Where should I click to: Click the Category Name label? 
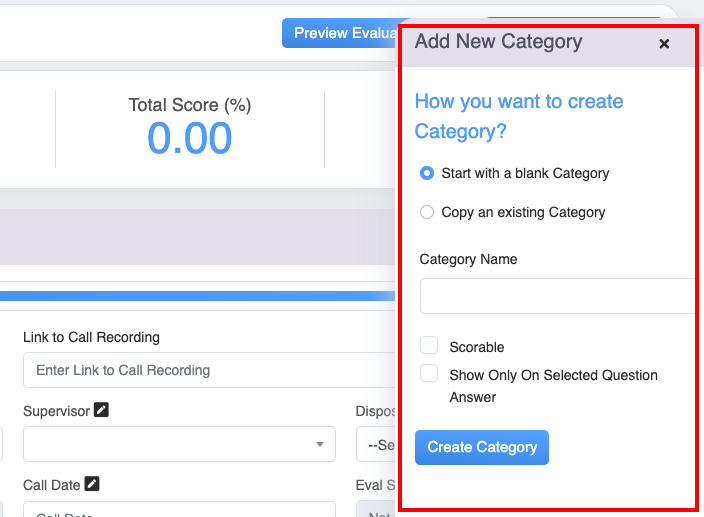click(x=468, y=259)
